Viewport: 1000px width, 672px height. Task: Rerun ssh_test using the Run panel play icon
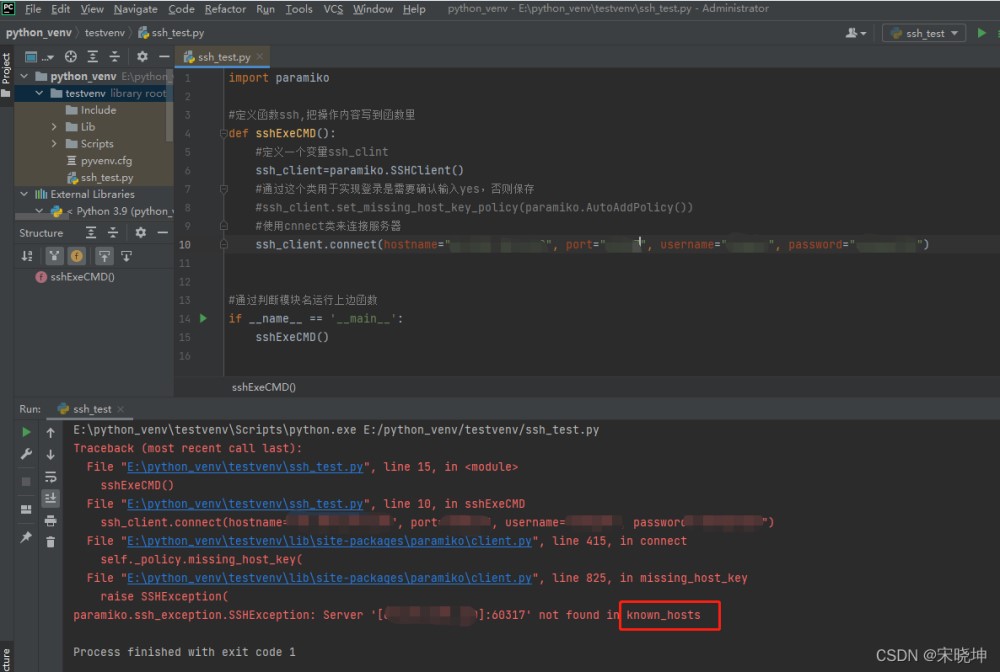pos(26,432)
